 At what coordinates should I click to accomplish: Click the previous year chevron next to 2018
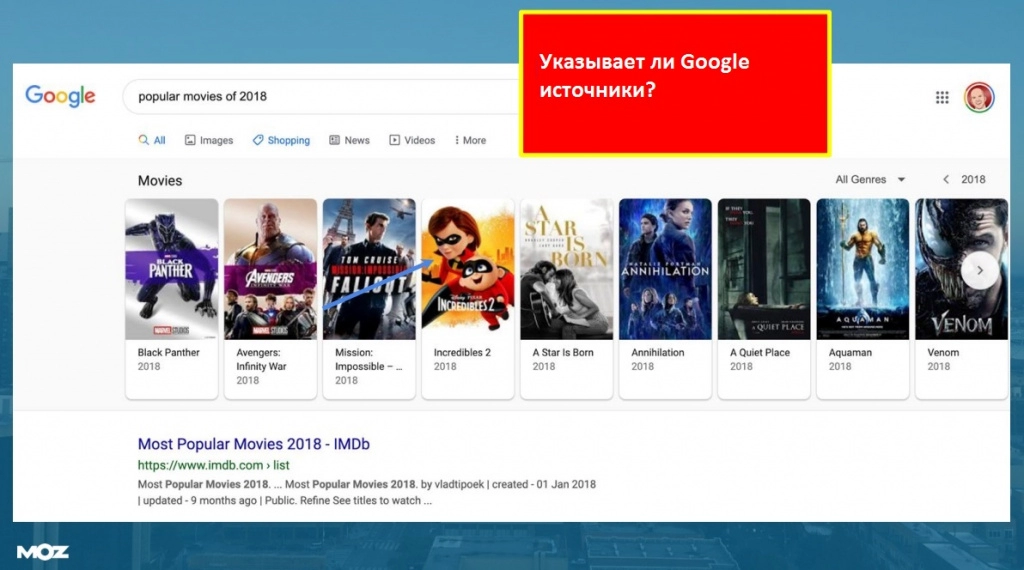[946, 180]
